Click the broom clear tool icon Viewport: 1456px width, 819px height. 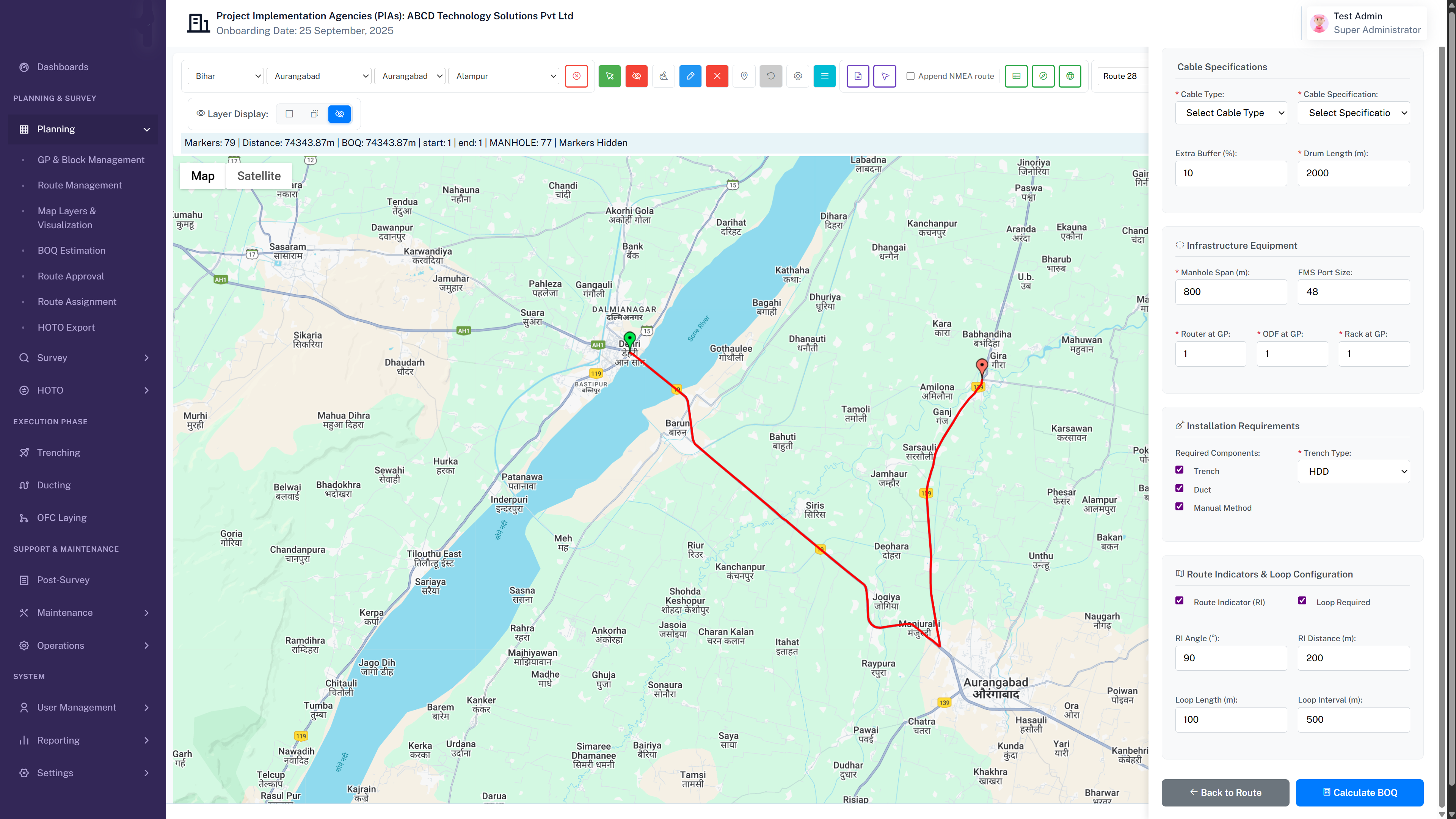tap(663, 76)
